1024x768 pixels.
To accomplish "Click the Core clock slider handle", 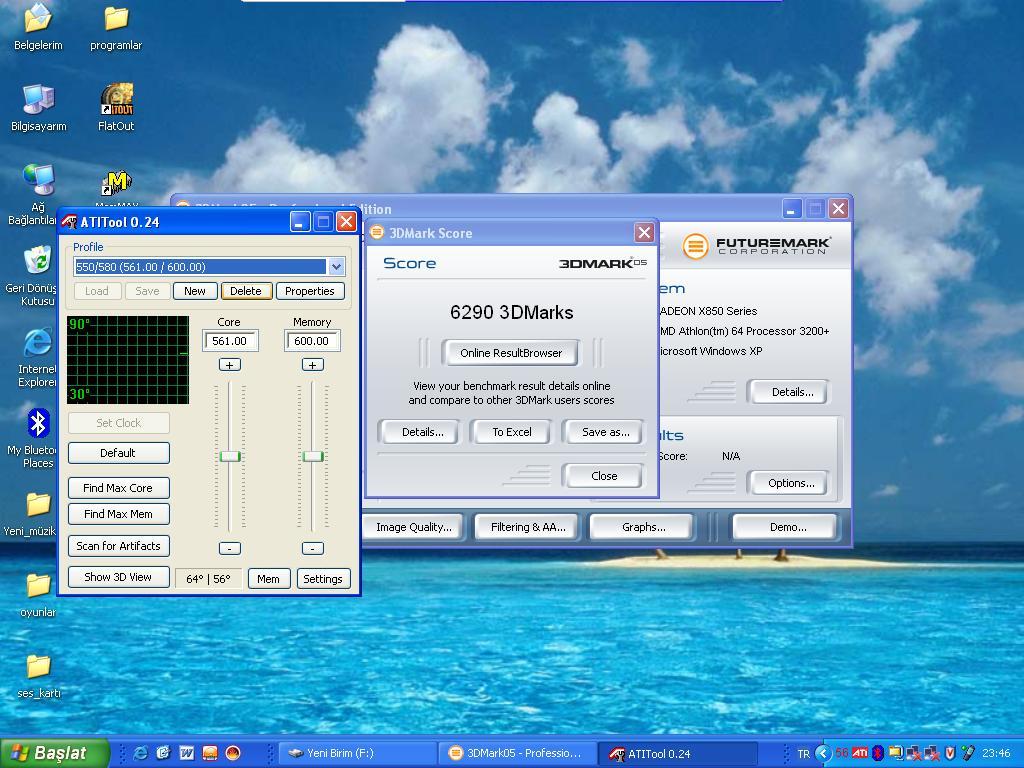I will (230, 456).
